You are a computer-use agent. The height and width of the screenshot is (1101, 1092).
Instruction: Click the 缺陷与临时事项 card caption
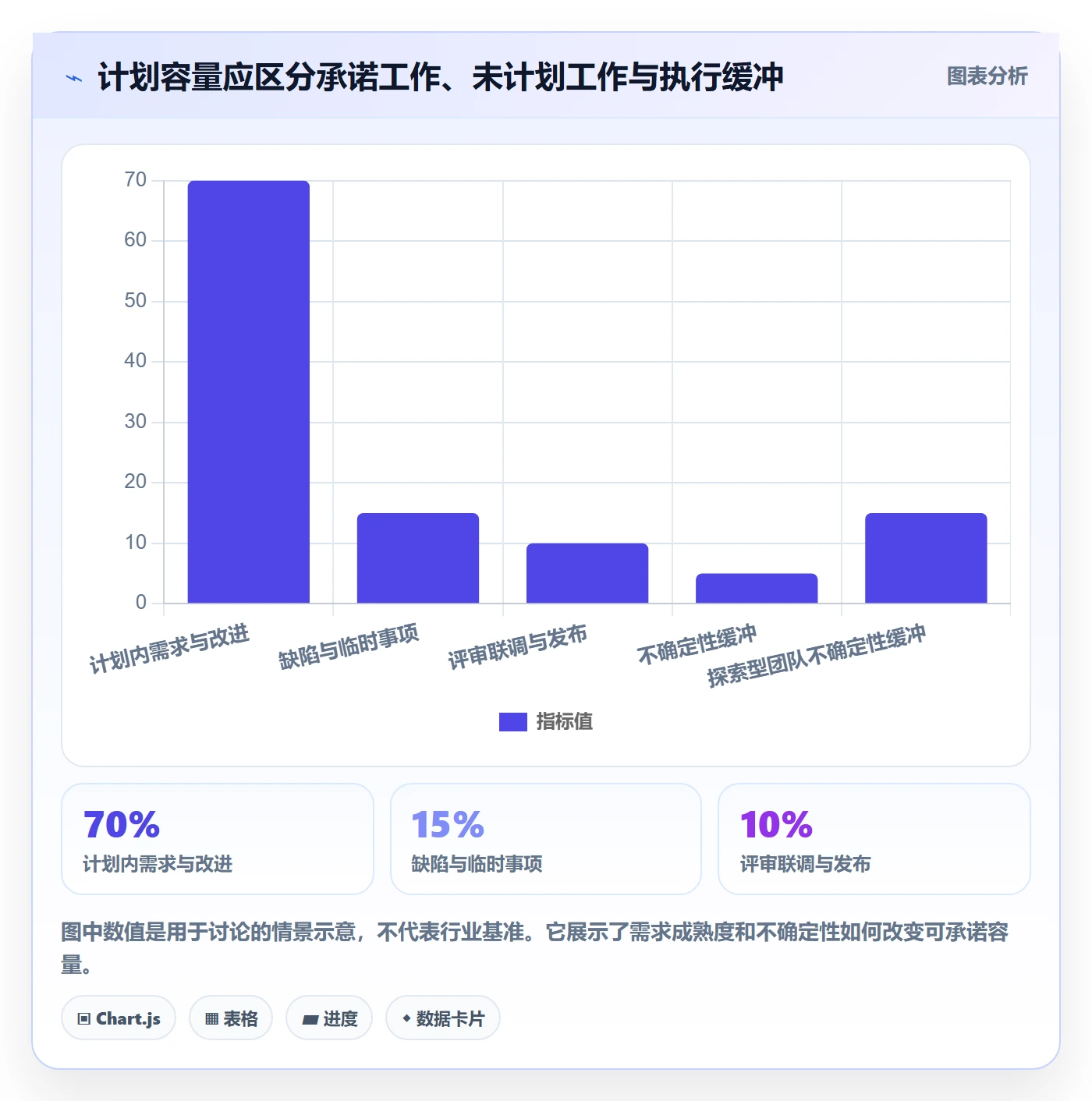tap(477, 864)
